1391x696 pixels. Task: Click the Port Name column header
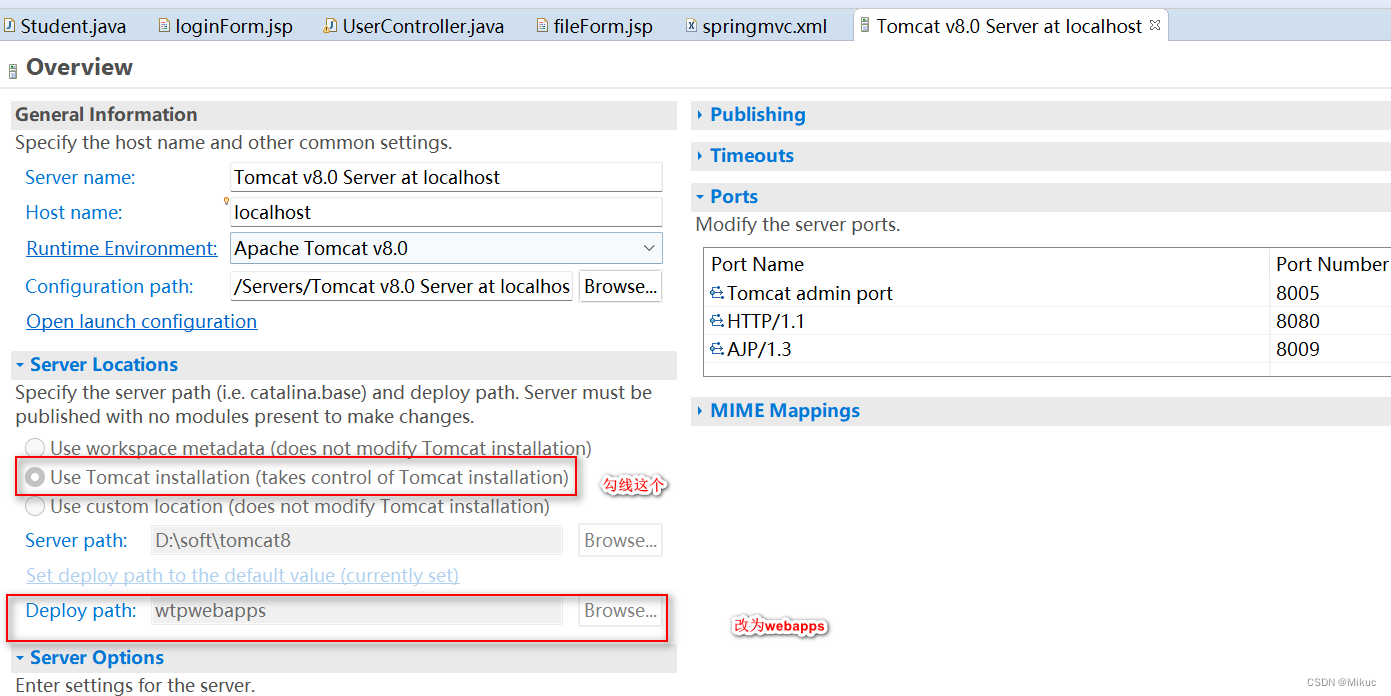pos(987,264)
